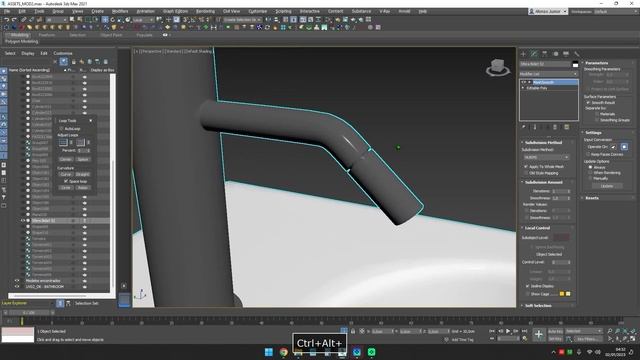The height and width of the screenshot is (360, 640).
Task: Expand the Resets rollout
Action: [x=591, y=198]
